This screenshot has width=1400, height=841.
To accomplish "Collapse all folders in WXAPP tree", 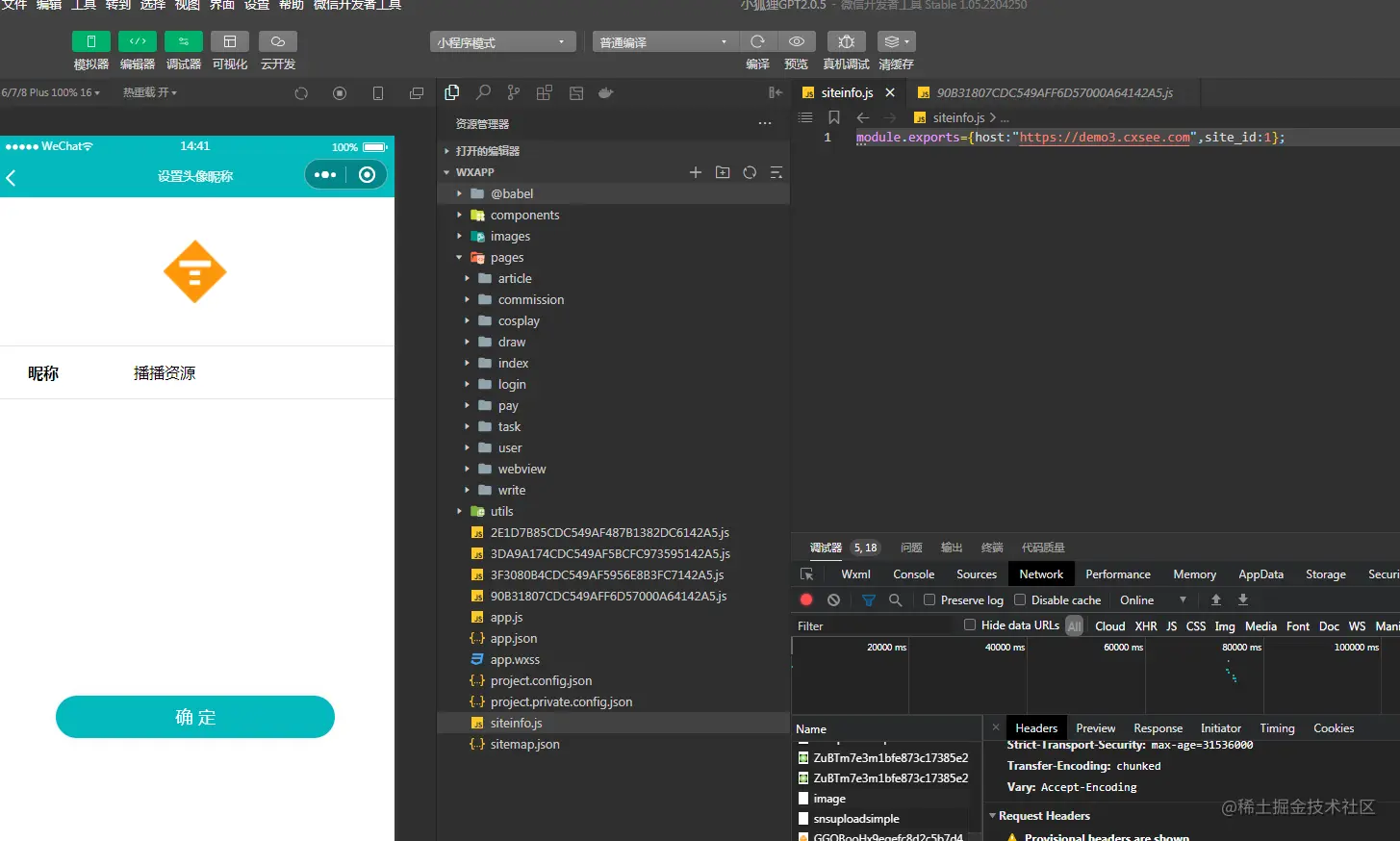I will pyautogui.click(x=776, y=172).
